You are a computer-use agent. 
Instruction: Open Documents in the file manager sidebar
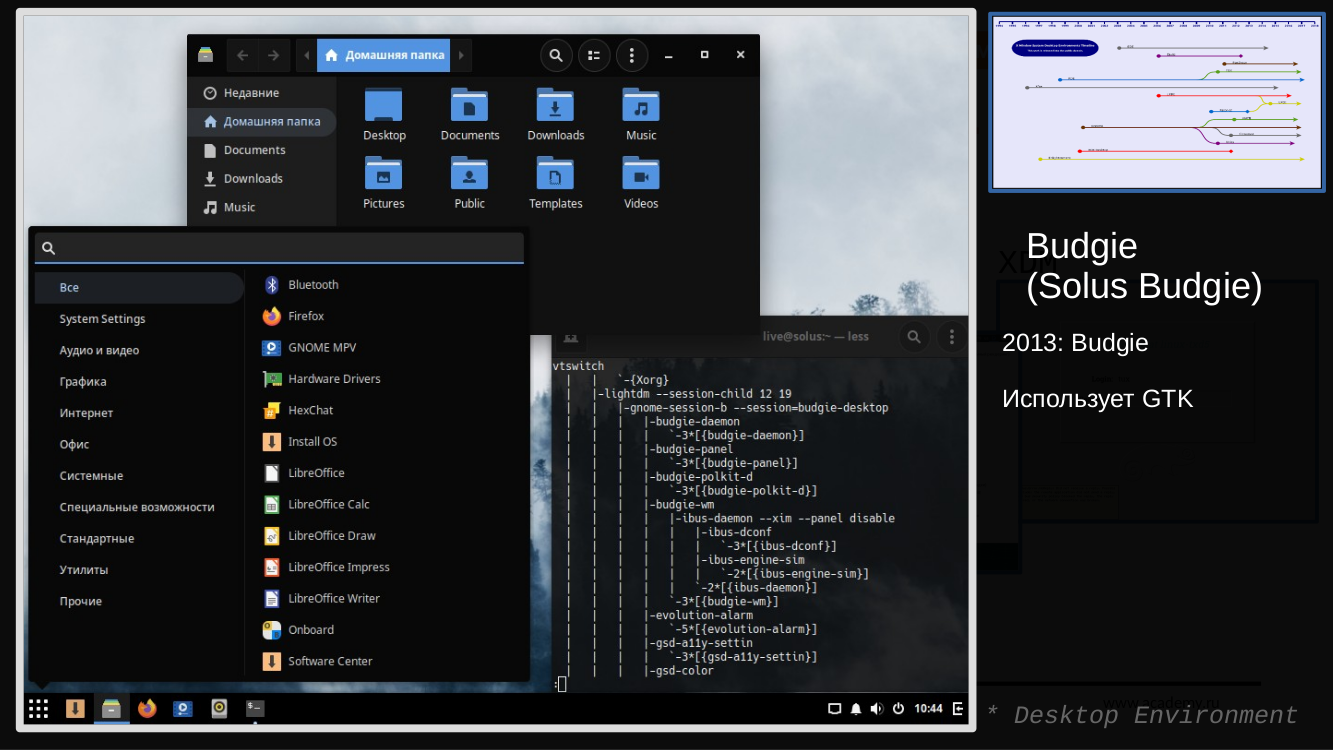pos(262,150)
